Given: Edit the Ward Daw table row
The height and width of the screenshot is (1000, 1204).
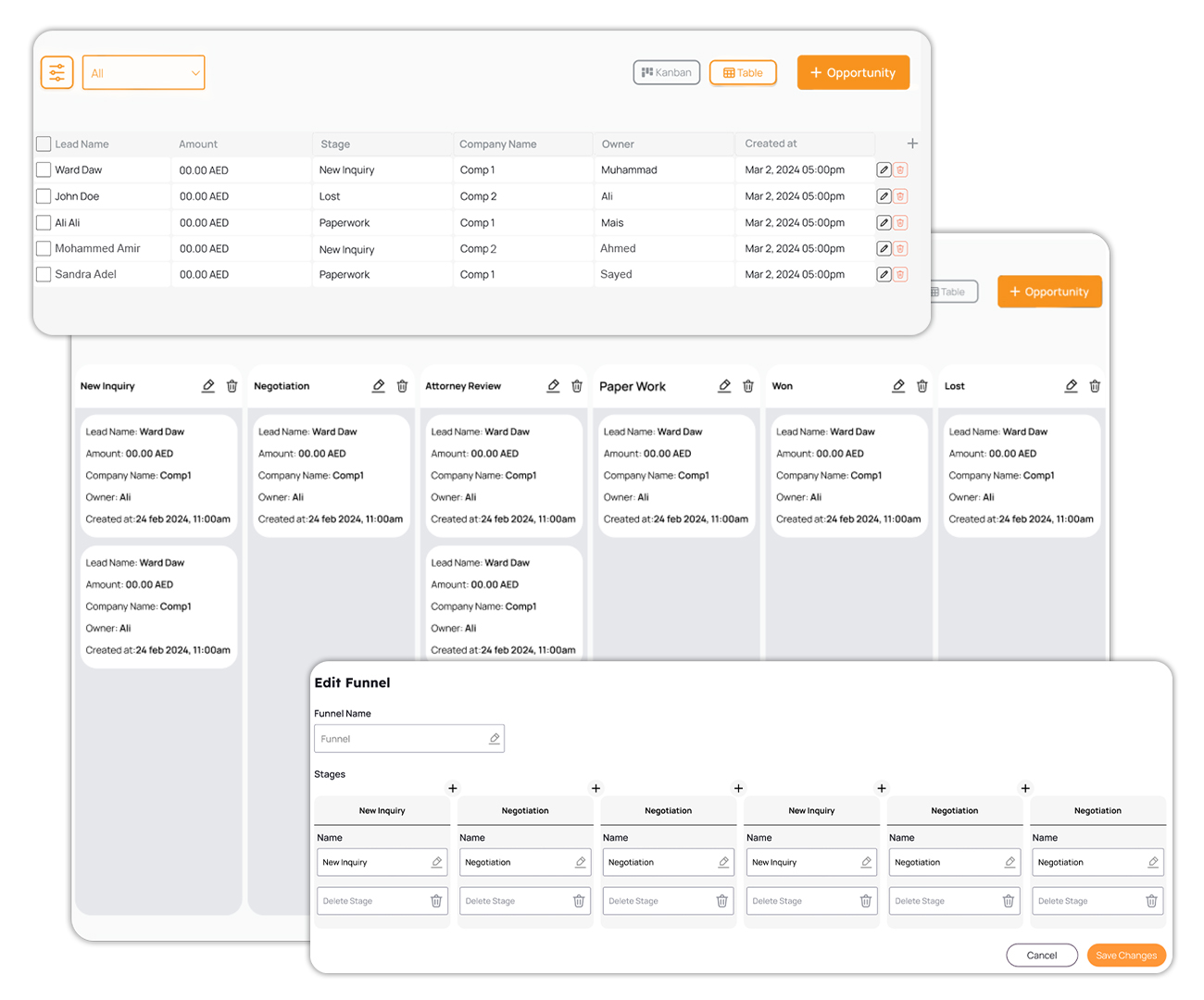Looking at the screenshot, I should pos(884,170).
